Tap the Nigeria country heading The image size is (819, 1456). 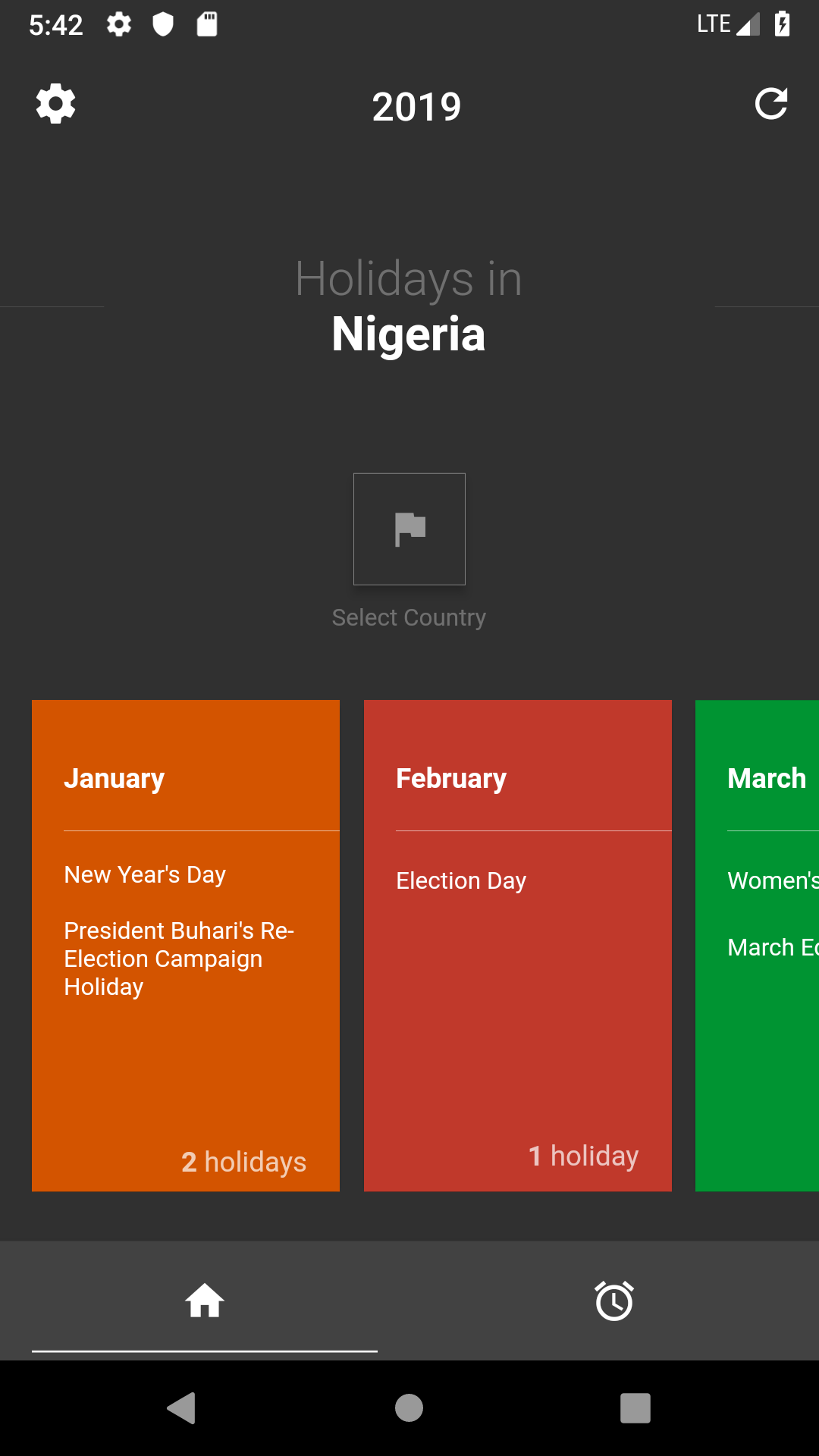pyautogui.click(x=409, y=334)
